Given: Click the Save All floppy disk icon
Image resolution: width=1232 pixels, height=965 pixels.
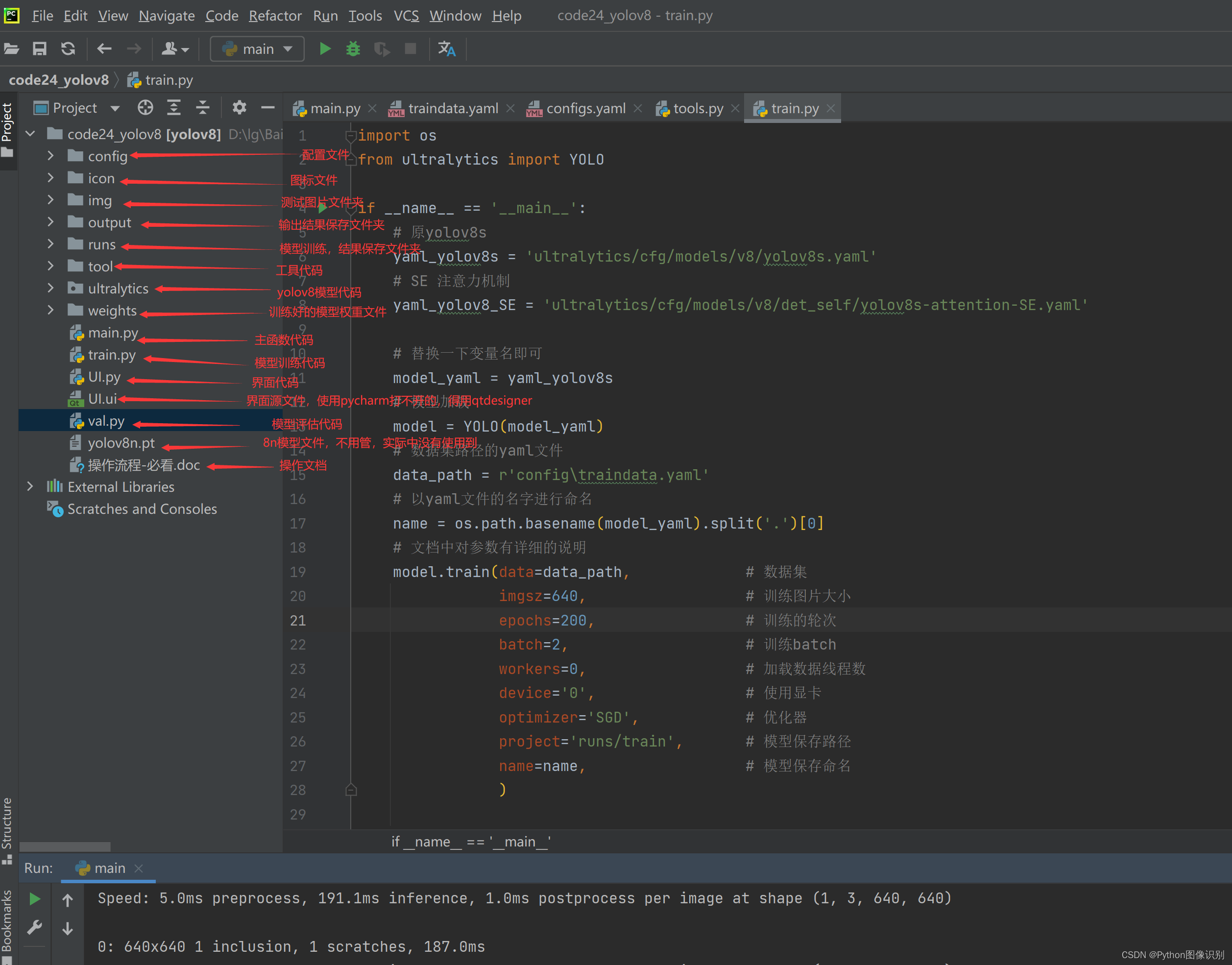Looking at the screenshot, I should point(40,48).
